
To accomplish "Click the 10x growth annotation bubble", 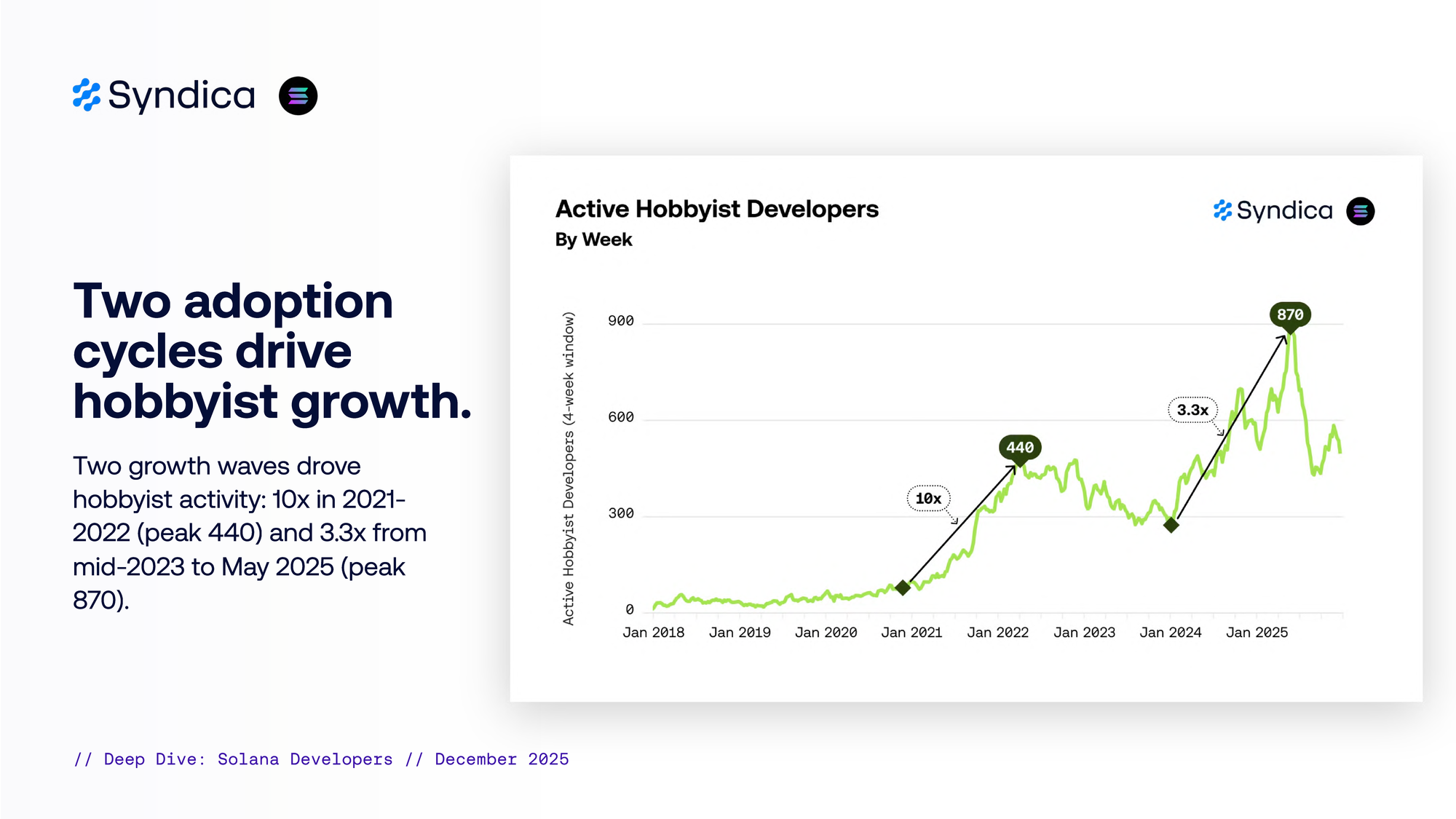I will (928, 498).
